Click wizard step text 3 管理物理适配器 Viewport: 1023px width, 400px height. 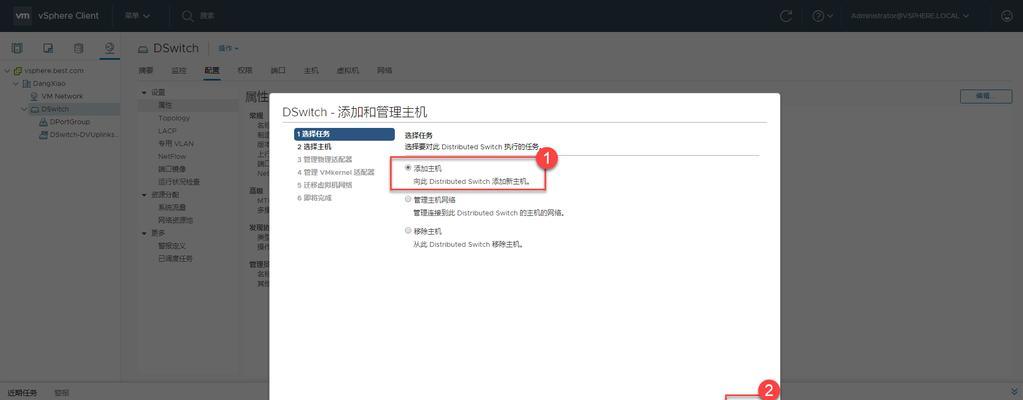click(x=324, y=159)
